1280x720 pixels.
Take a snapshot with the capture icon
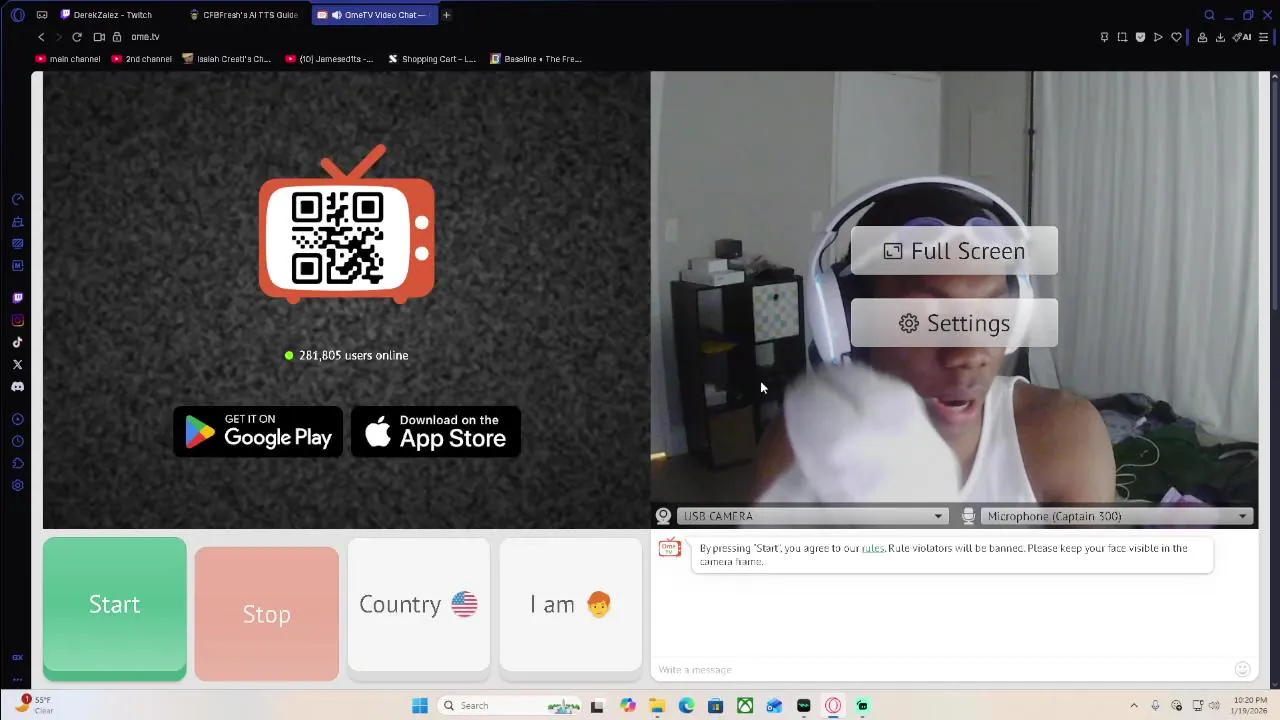[x=1122, y=37]
